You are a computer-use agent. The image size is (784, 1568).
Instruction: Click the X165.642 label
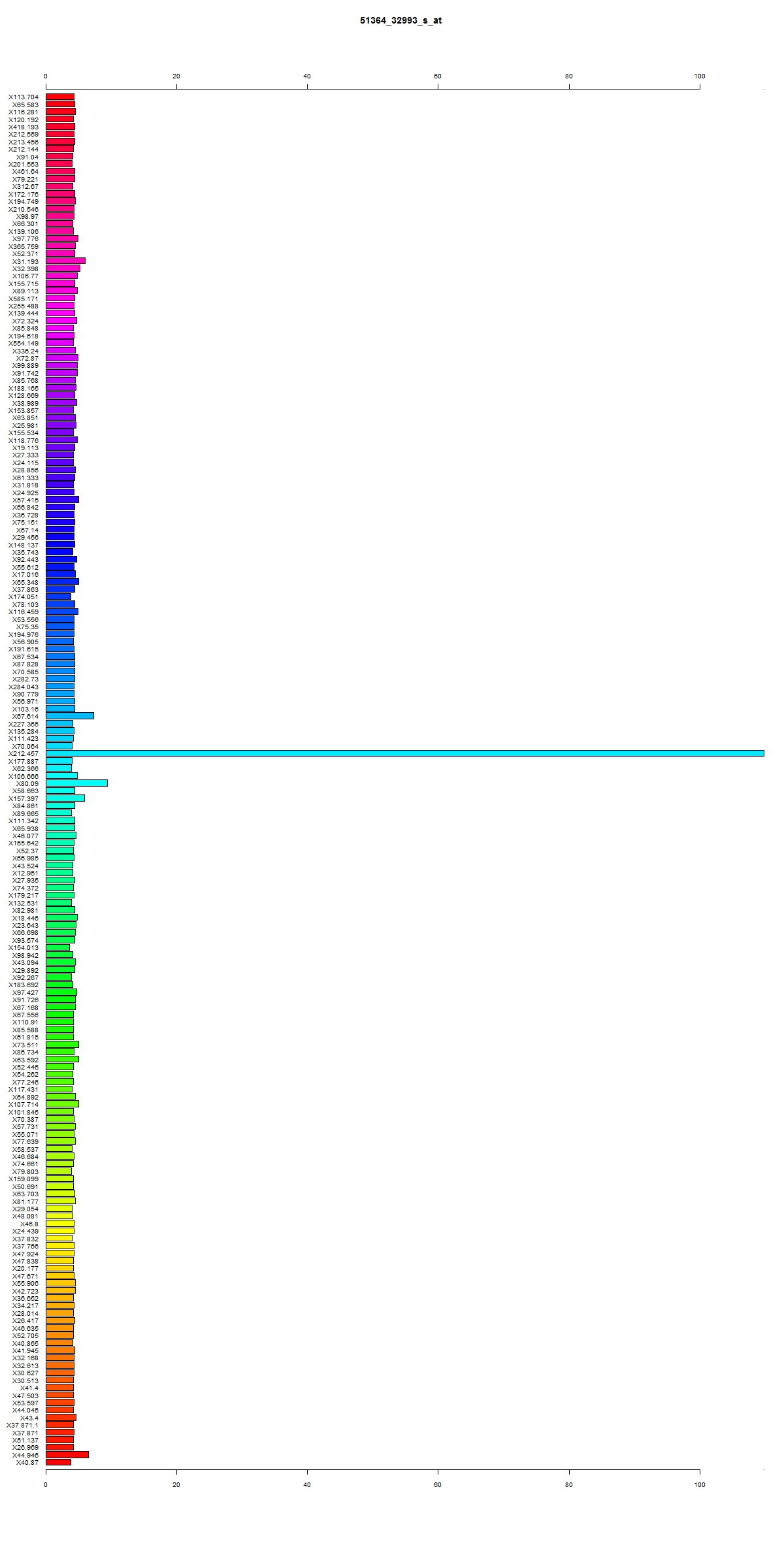[24, 843]
